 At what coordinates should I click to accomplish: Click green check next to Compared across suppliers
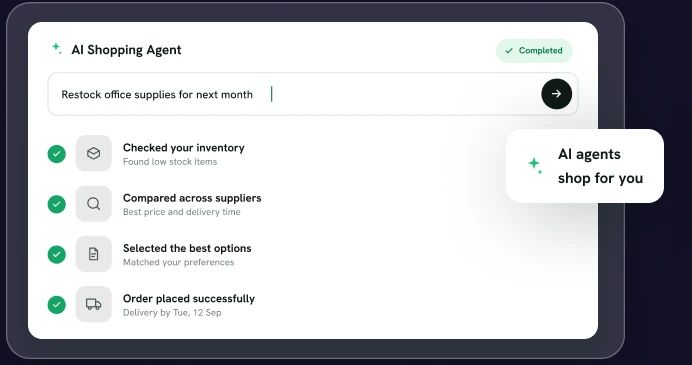(56, 204)
